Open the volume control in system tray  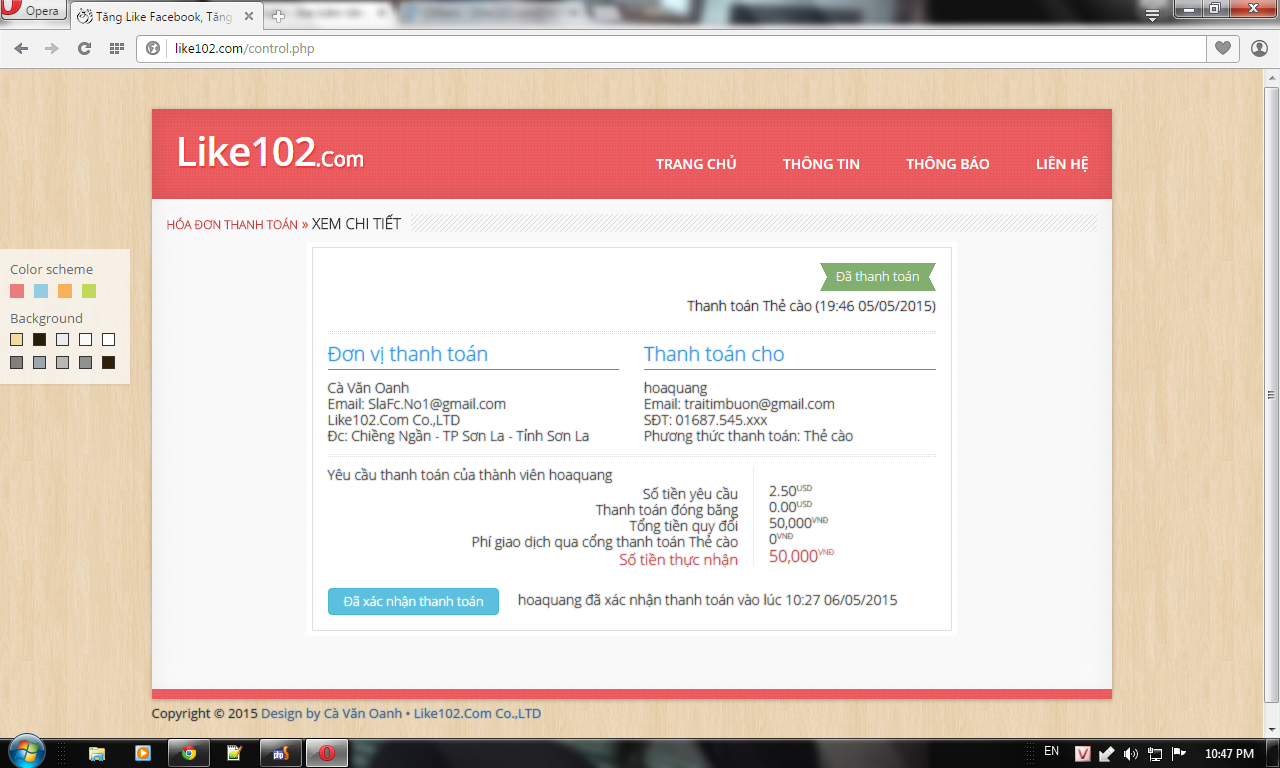[1131, 753]
